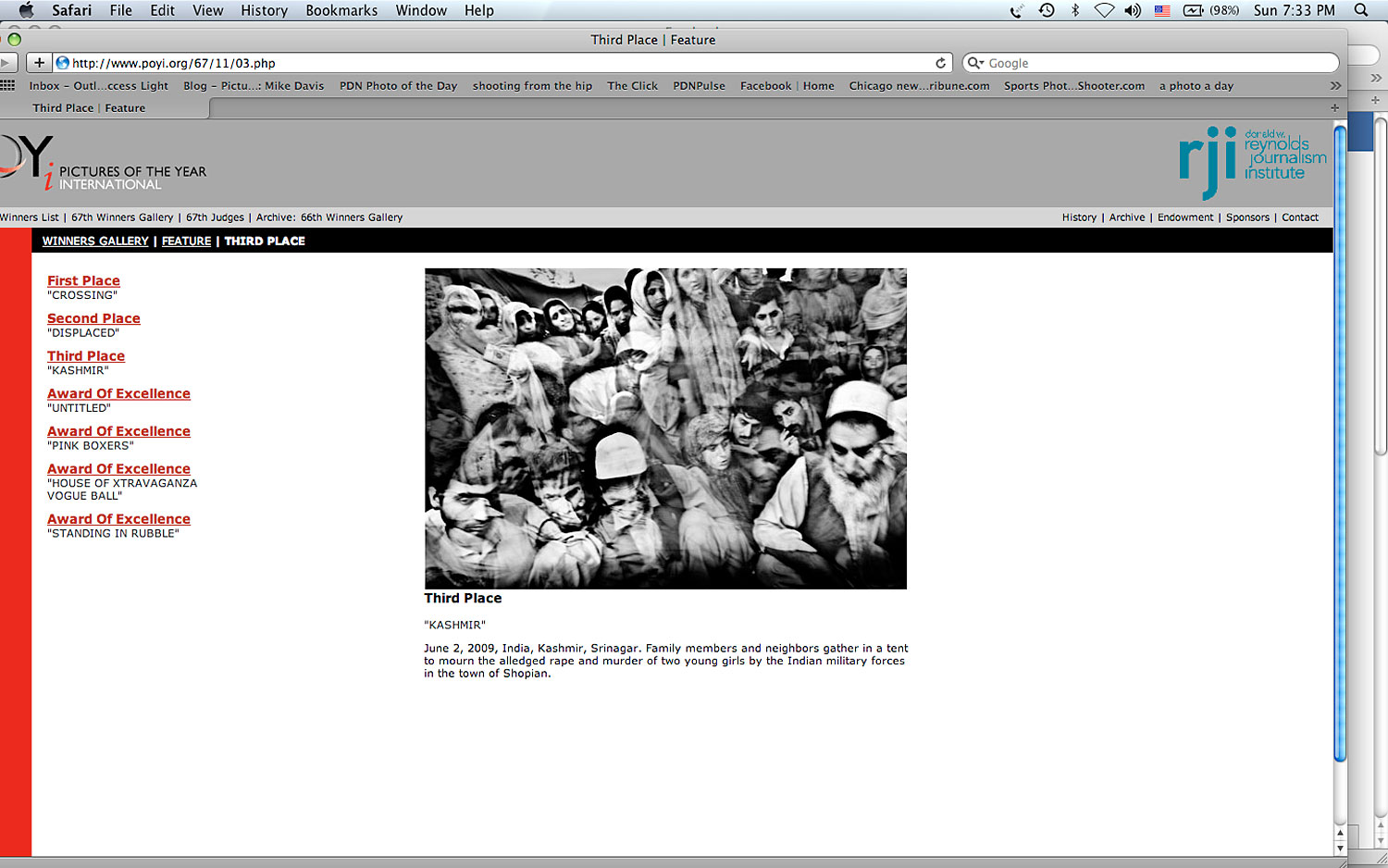Click the reload page icon in address bar
Image resolution: width=1388 pixels, height=868 pixels.
pos(940,63)
